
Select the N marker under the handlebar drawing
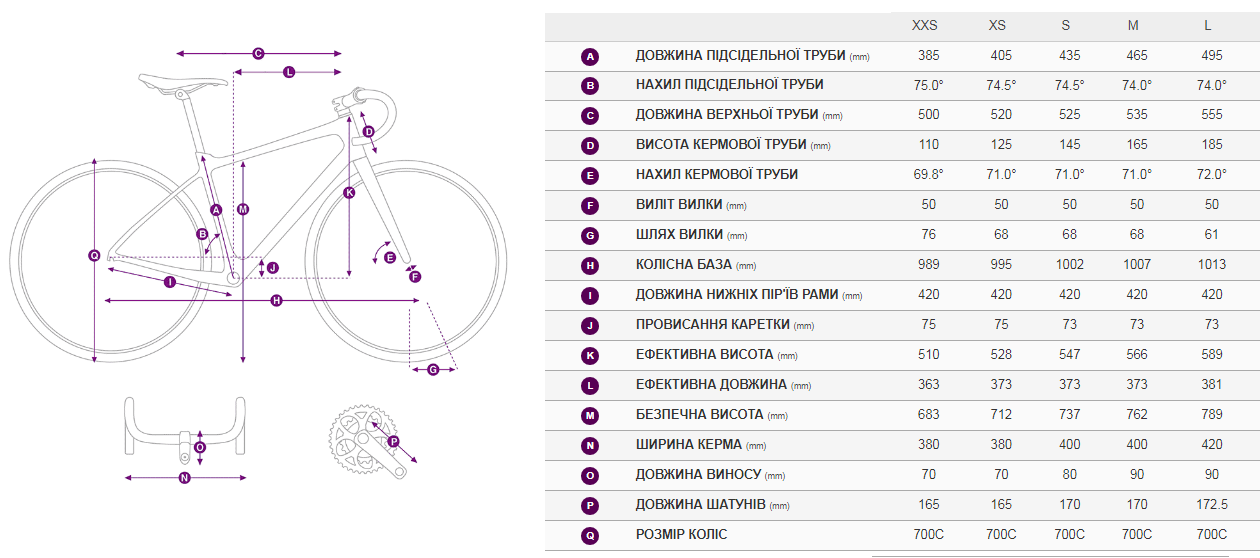click(x=184, y=478)
